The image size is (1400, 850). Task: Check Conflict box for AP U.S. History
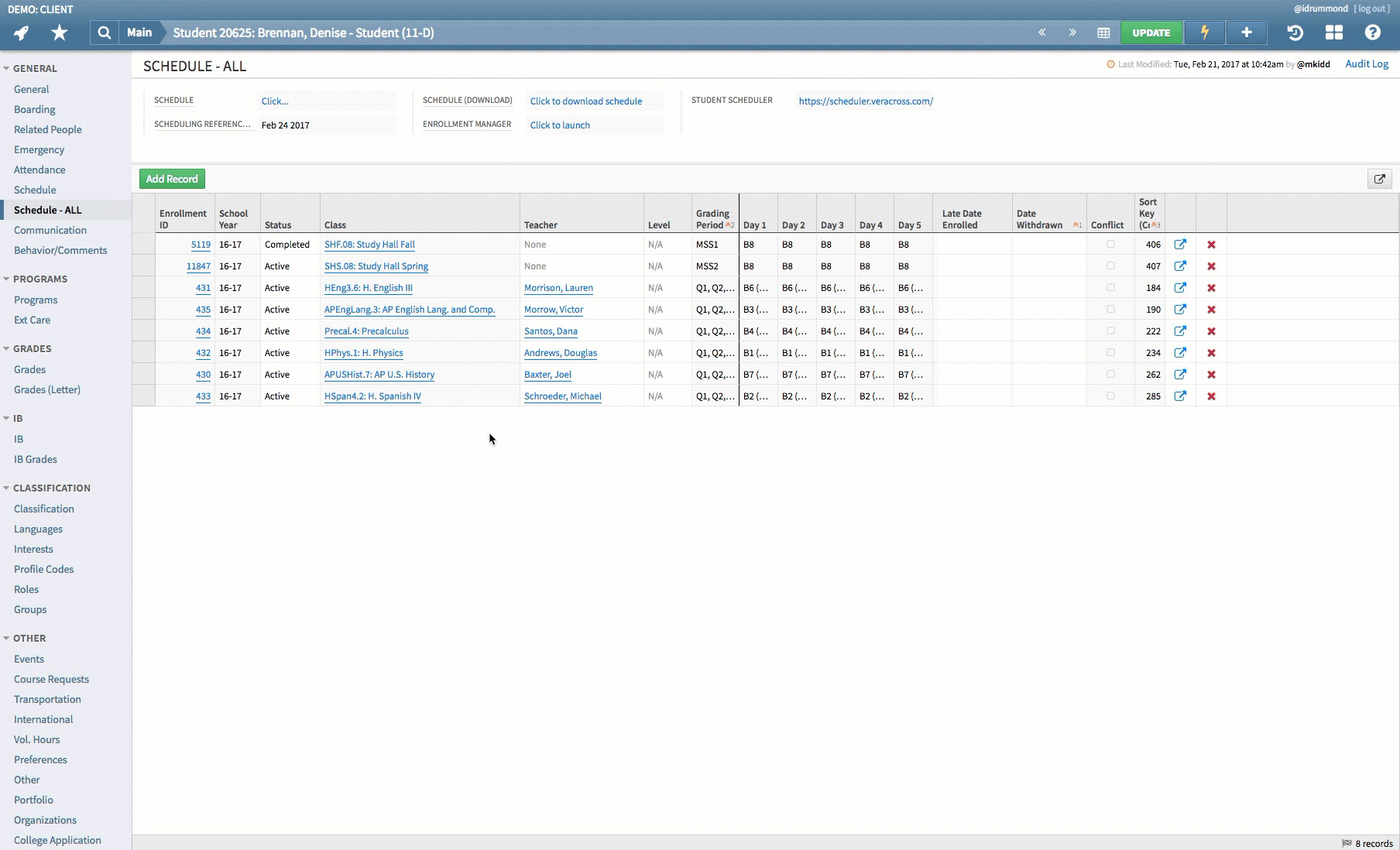click(x=1110, y=375)
